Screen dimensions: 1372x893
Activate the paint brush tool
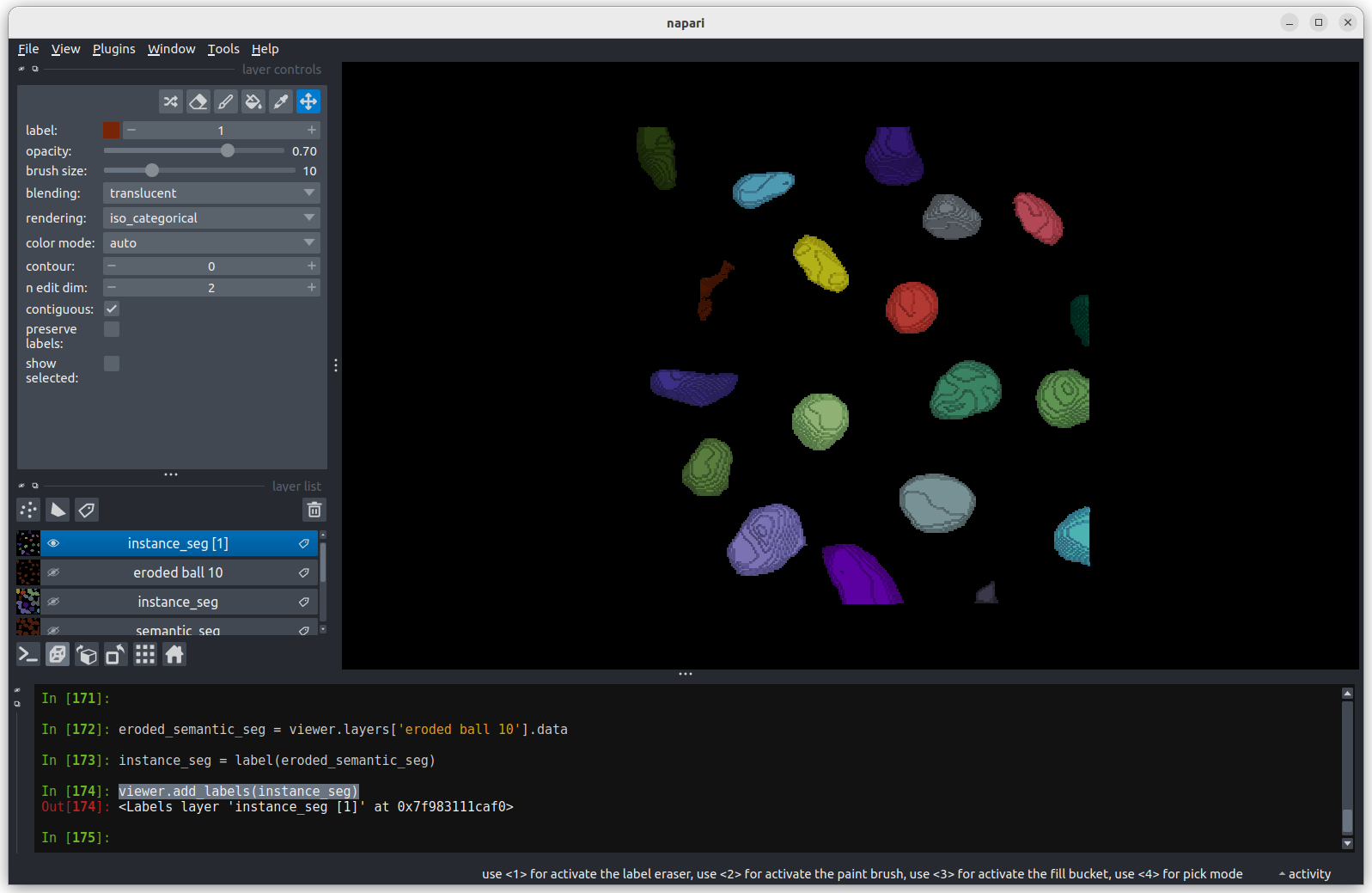pyautogui.click(x=226, y=101)
